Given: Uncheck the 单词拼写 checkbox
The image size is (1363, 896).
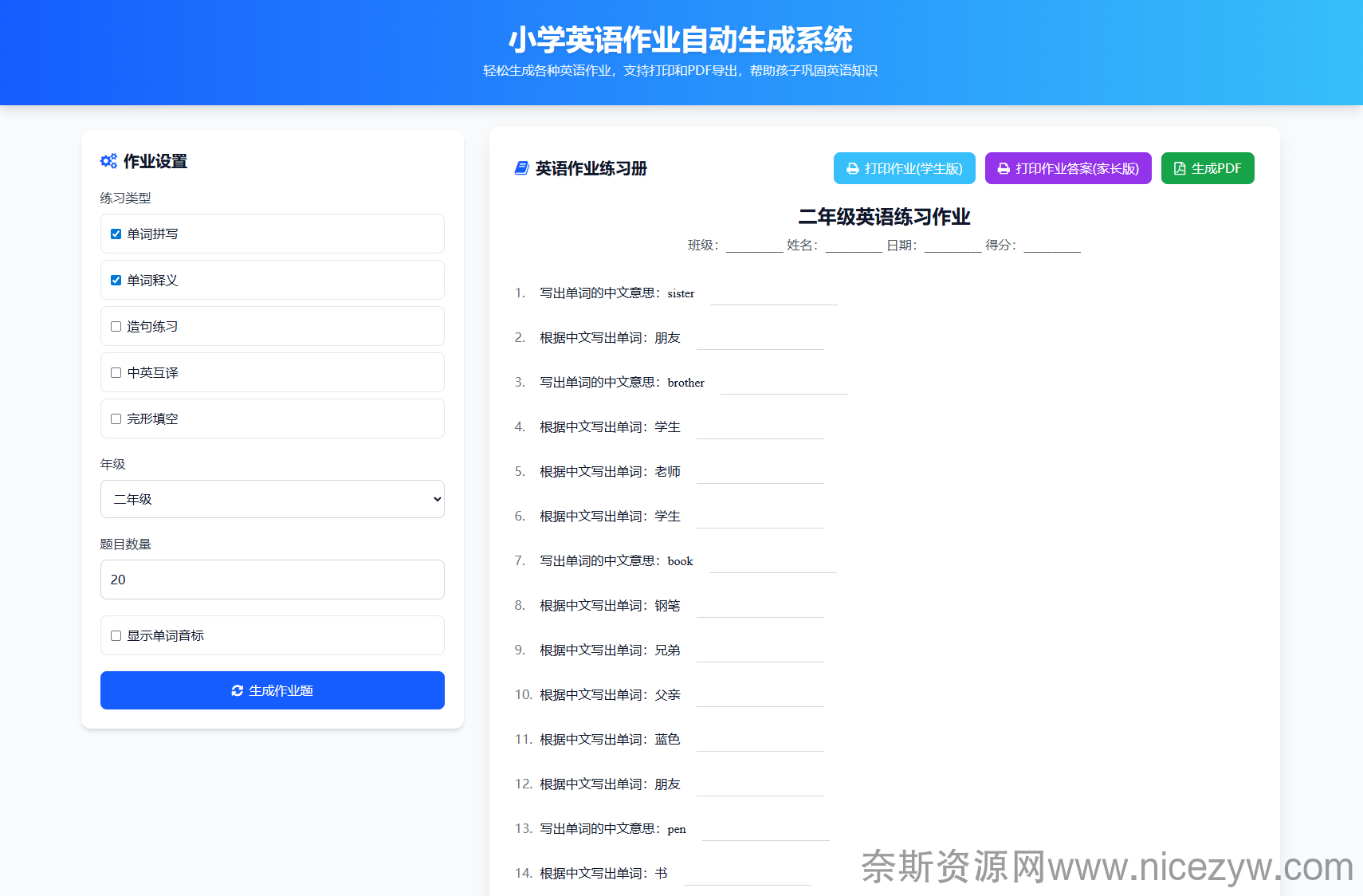Looking at the screenshot, I should pos(116,234).
